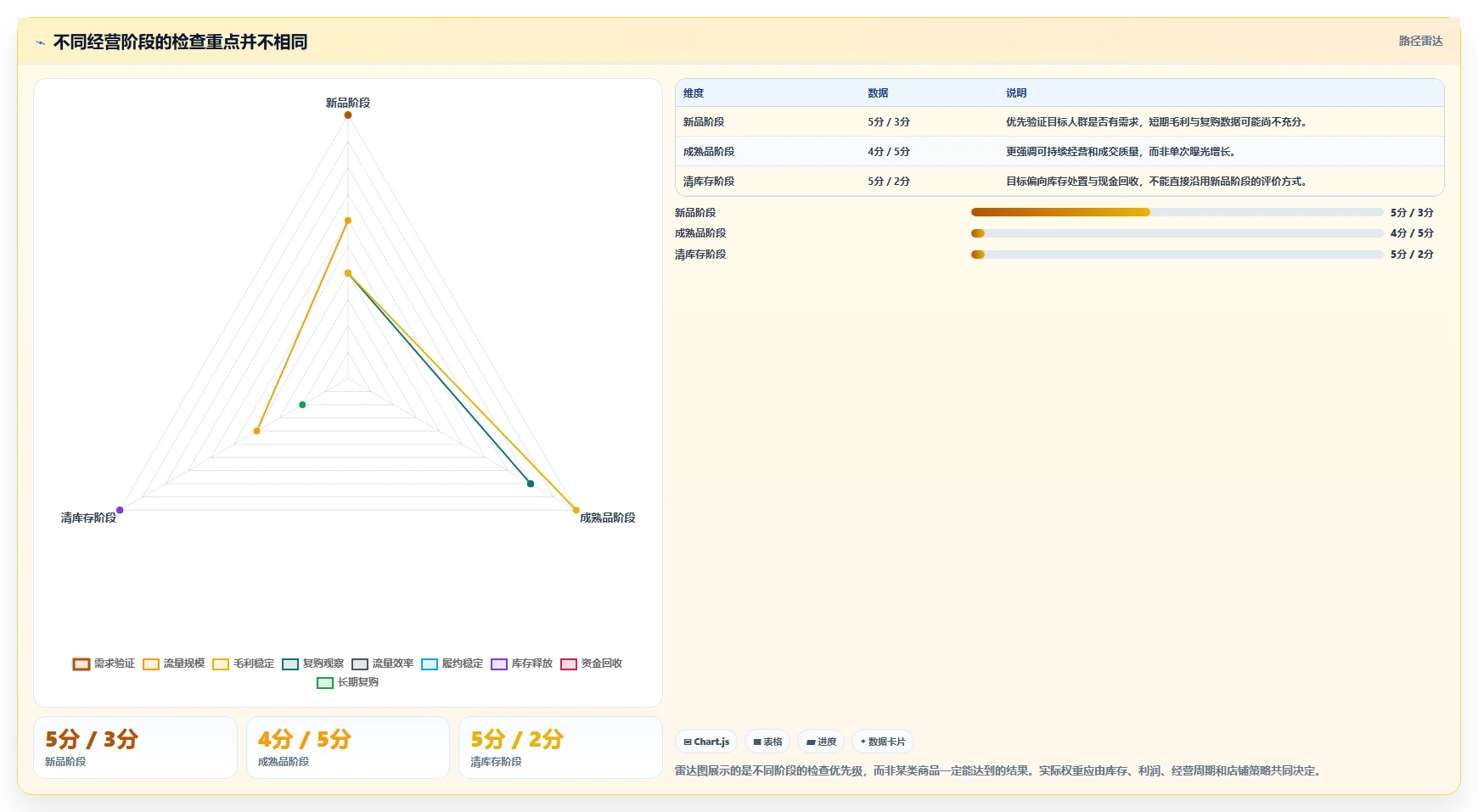Toggle the 复购观察 legend series
This screenshot has height=812, width=1478.
(312, 664)
